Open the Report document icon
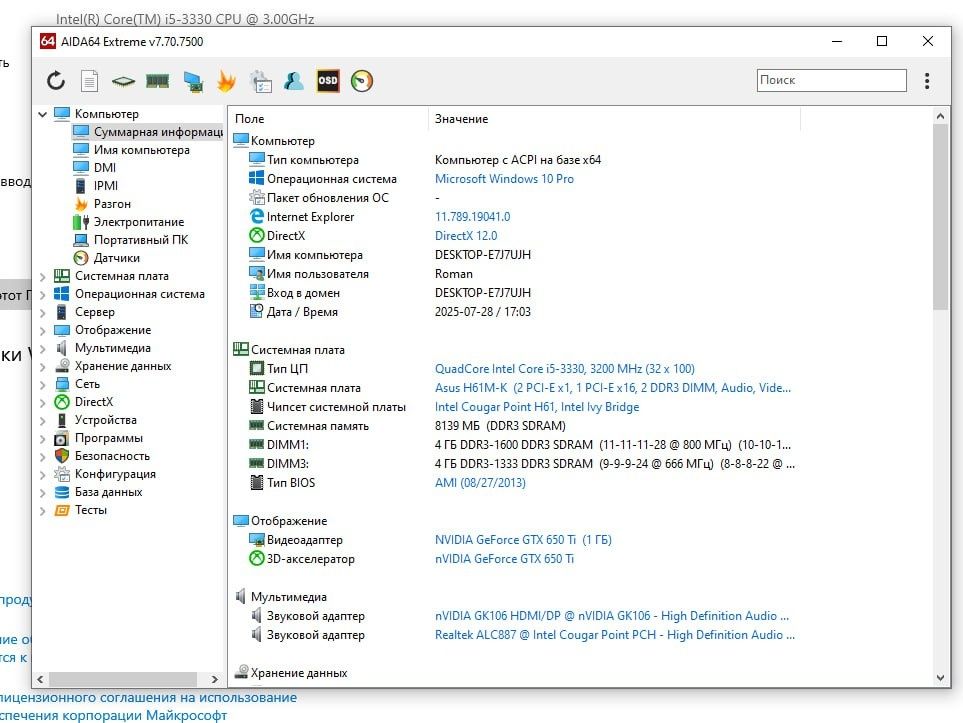963x723 pixels. click(x=90, y=80)
